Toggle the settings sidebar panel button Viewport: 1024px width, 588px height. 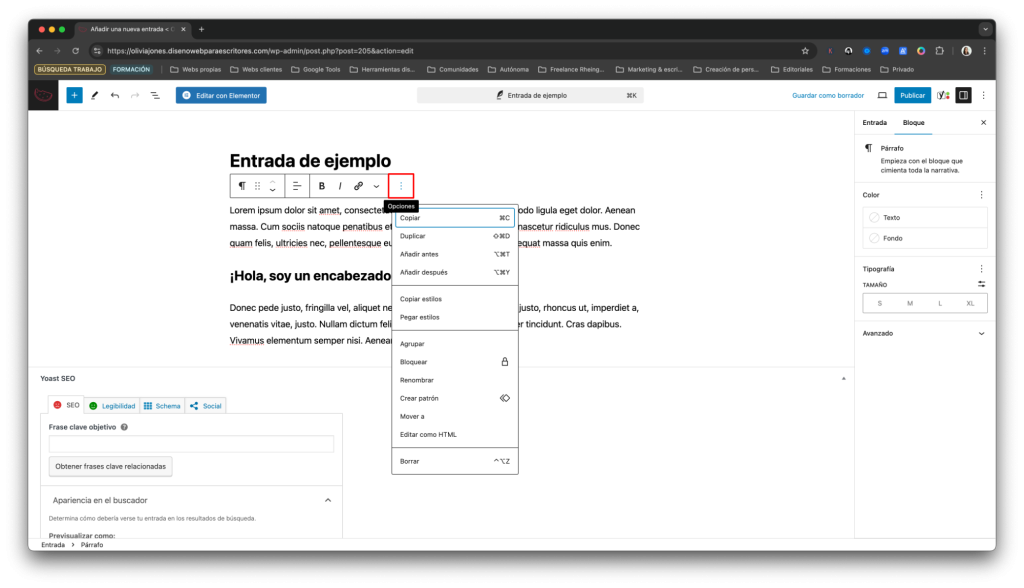(963, 95)
